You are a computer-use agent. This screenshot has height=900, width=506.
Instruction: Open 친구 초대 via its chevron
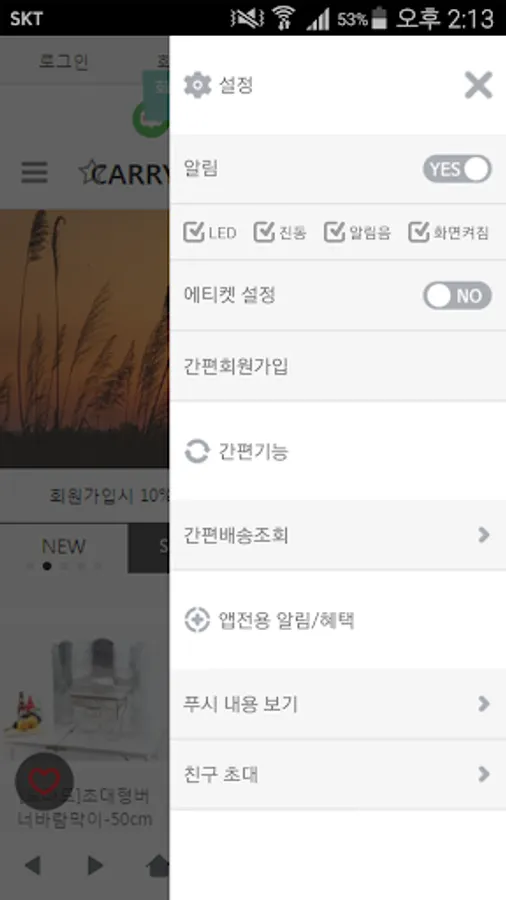pos(484,774)
